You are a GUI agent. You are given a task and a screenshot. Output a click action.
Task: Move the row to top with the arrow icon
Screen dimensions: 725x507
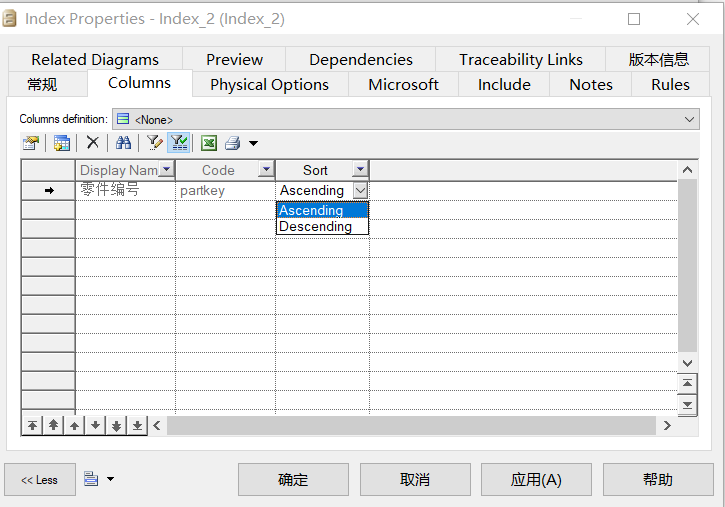point(32,425)
